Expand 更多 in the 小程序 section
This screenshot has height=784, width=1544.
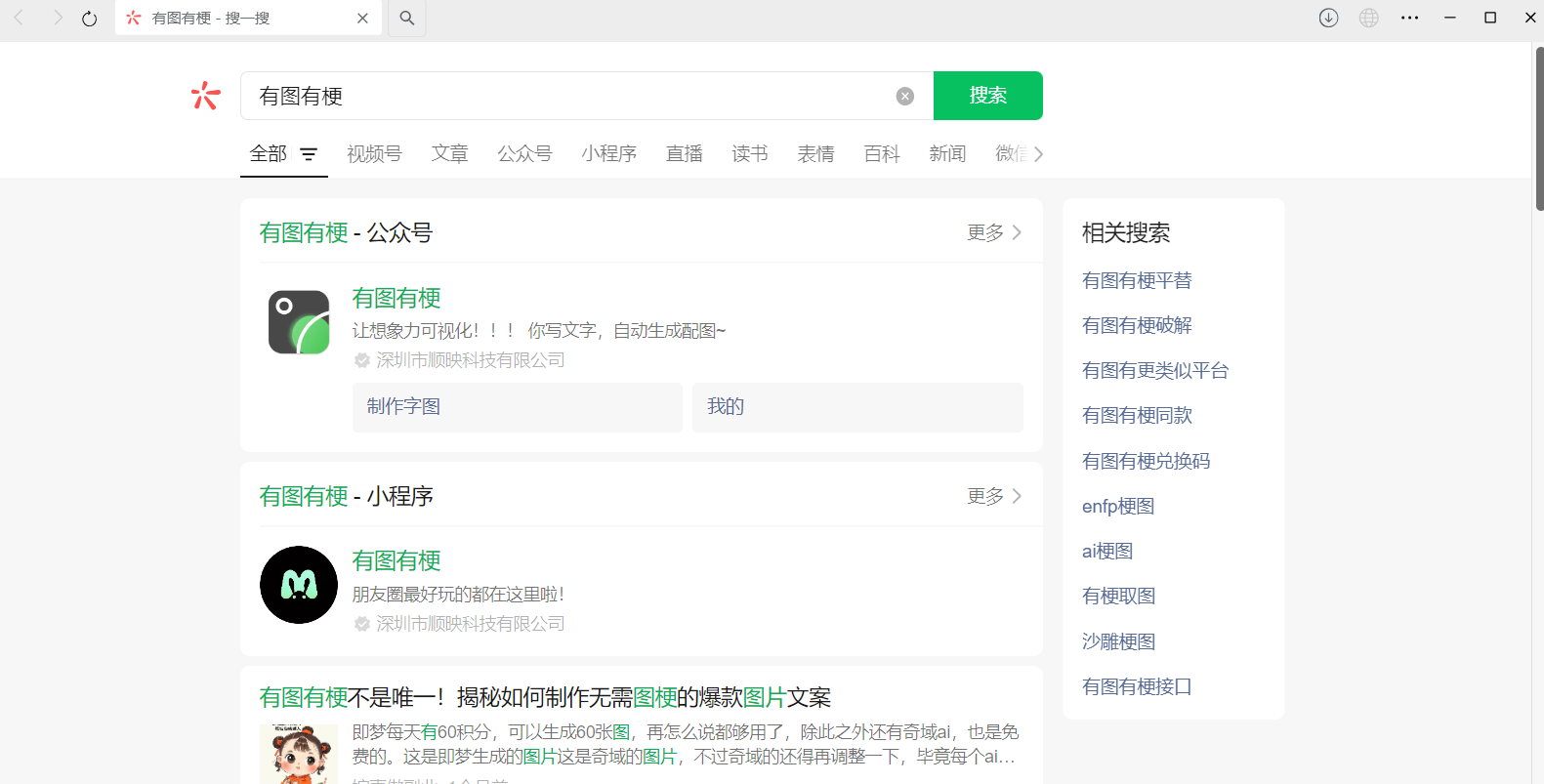pyautogui.click(x=994, y=496)
